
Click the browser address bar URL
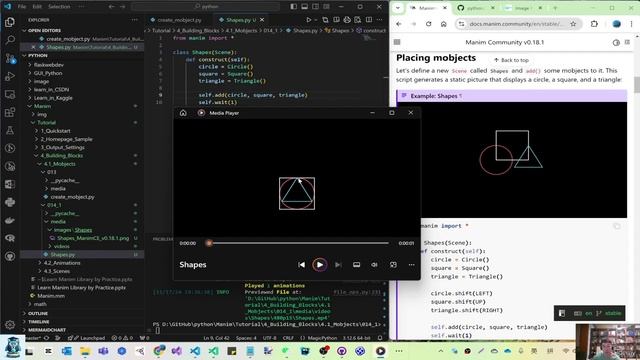515,24
